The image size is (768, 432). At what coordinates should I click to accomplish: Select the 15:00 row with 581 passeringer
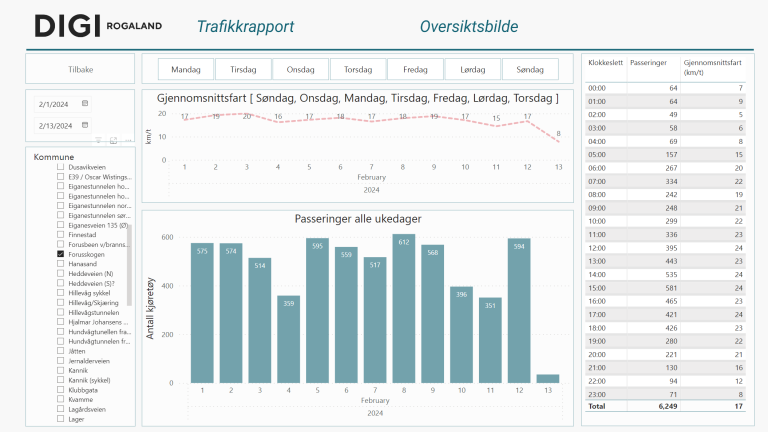point(665,288)
